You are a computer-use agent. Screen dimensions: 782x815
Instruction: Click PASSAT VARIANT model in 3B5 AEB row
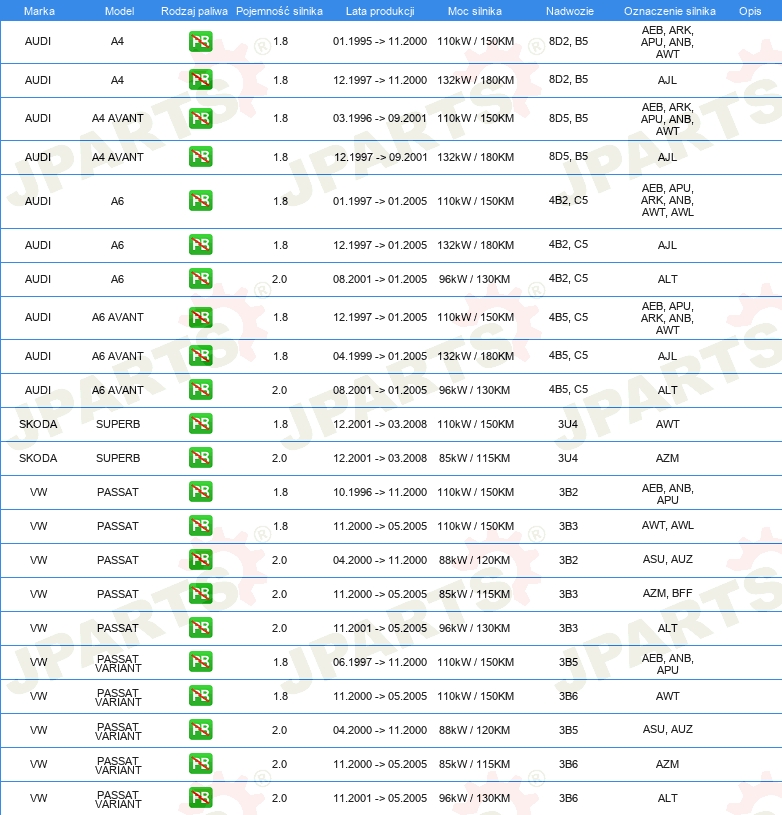pyautogui.click(x=118, y=663)
